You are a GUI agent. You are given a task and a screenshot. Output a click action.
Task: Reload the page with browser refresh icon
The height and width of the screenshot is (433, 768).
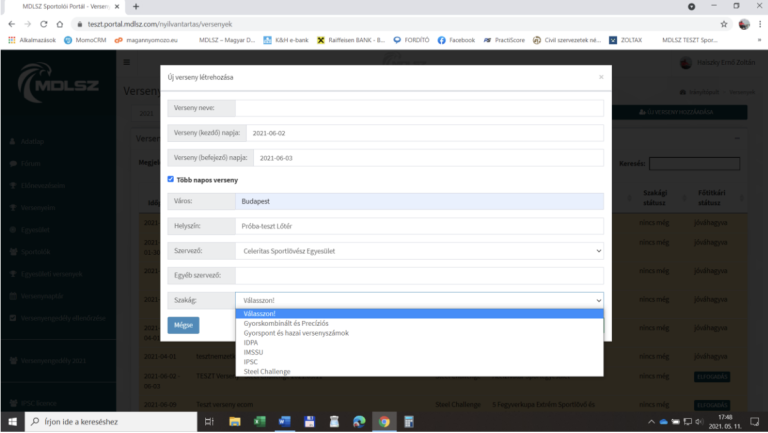(x=44, y=23)
